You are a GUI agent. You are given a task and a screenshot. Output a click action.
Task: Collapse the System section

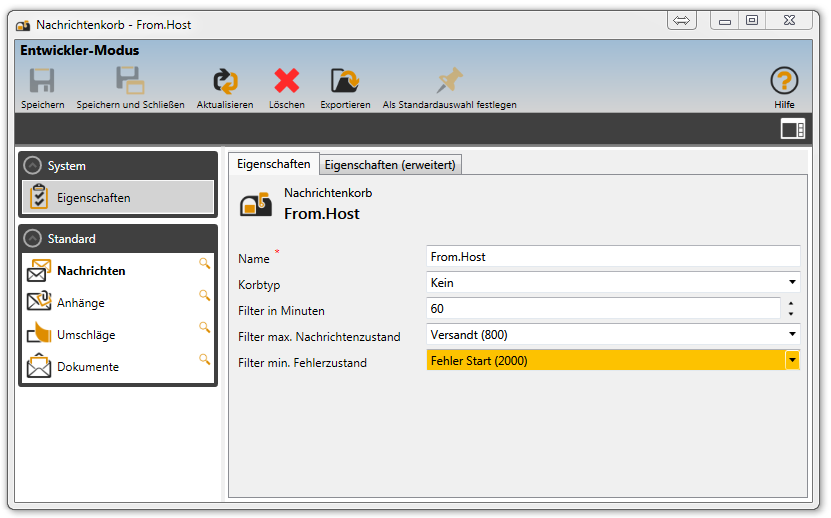(33, 166)
